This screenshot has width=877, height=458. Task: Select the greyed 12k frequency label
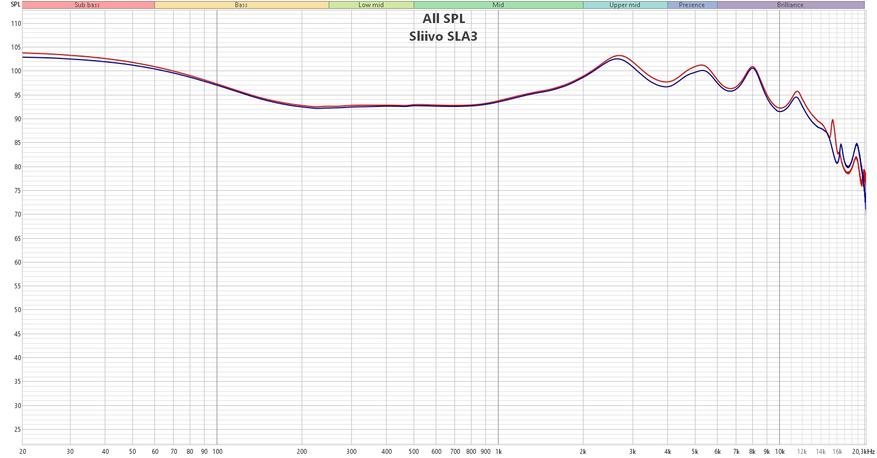(x=802, y=451)
